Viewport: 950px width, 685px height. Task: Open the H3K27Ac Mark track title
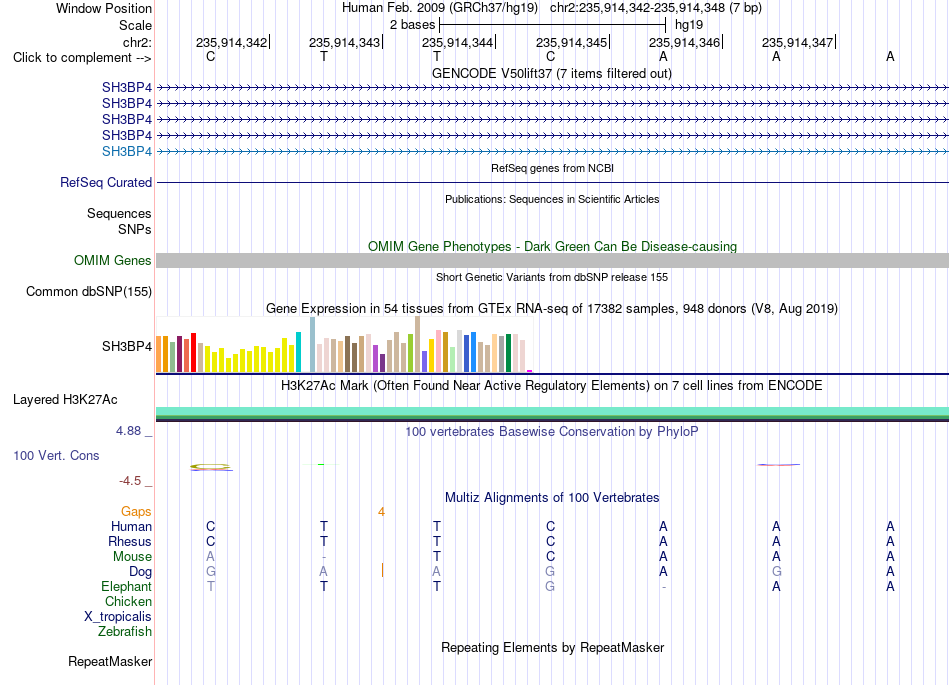[x=552, y=386]
